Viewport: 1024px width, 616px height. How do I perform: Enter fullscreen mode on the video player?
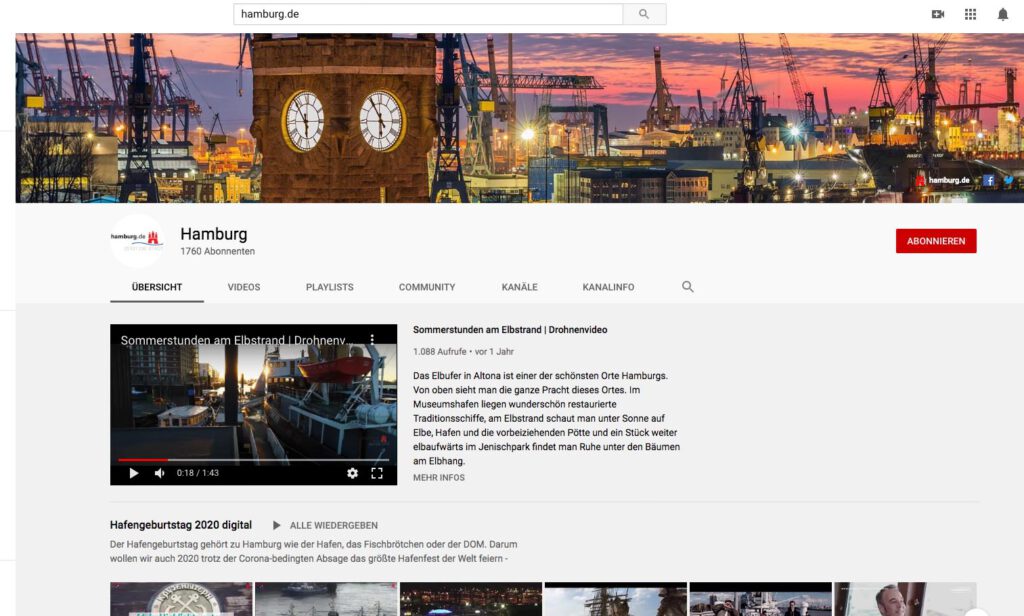click(377, 473)
